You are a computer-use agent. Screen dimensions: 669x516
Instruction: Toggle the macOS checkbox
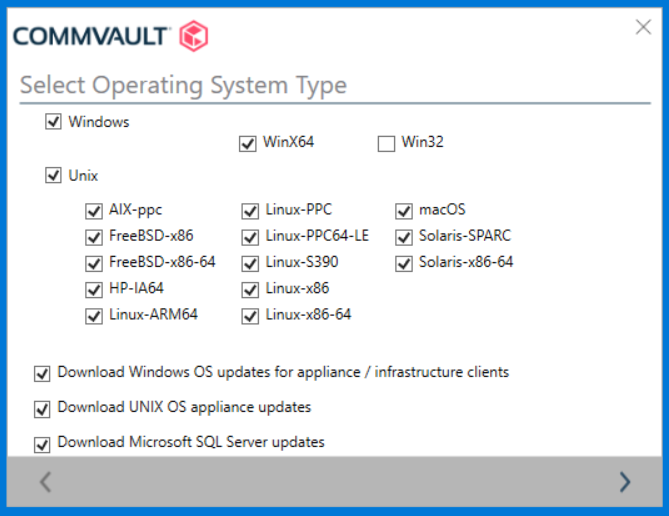404,211
